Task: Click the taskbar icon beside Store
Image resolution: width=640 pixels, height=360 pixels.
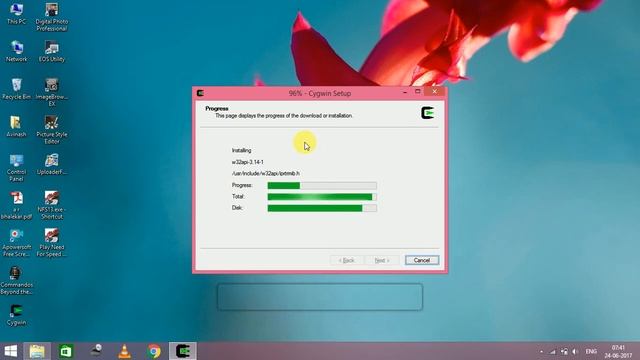Action: click(96, 351)
